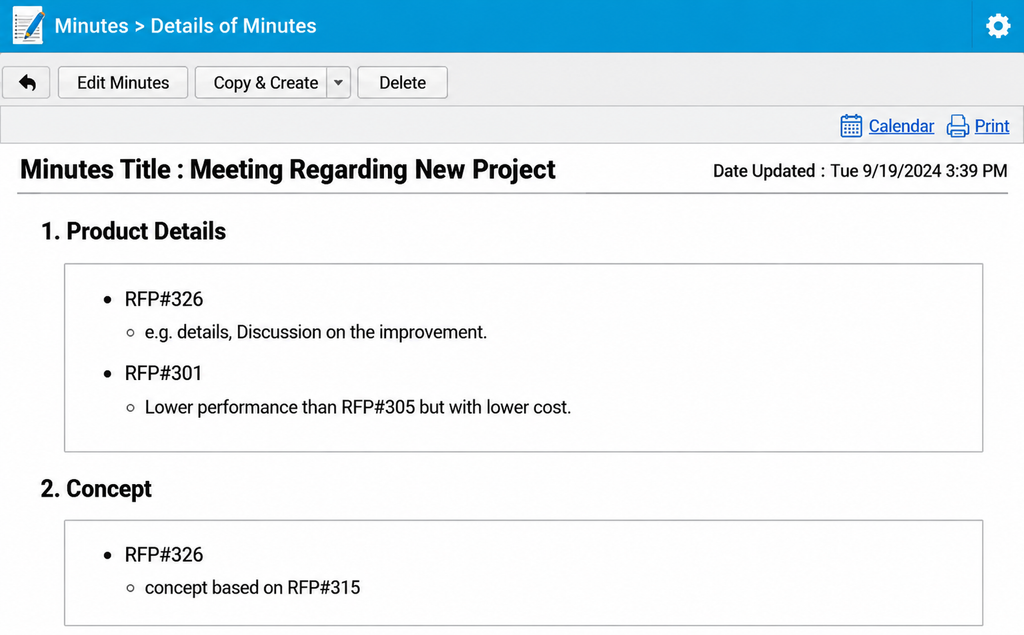Image resolution: width=1024 pixels, height=635 pixels.
Task: Go back using the arrow button
Action: coord(27,83)
